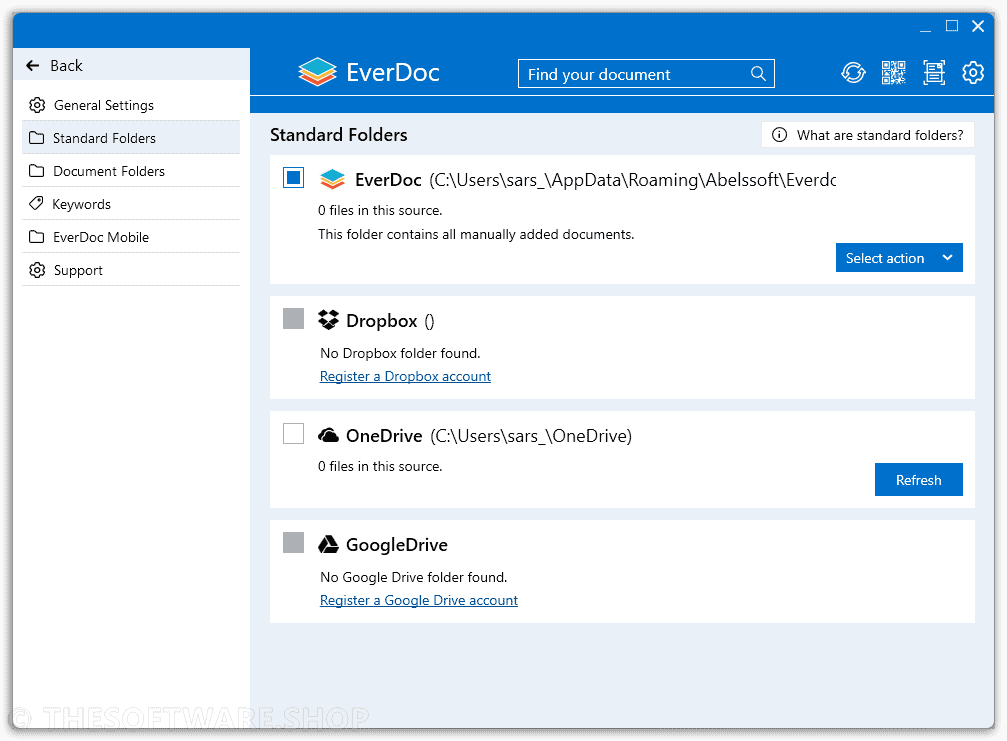Enable the OneDrive folder checkbox
The image size is (1007, 741).
click(x=293, y=433)
